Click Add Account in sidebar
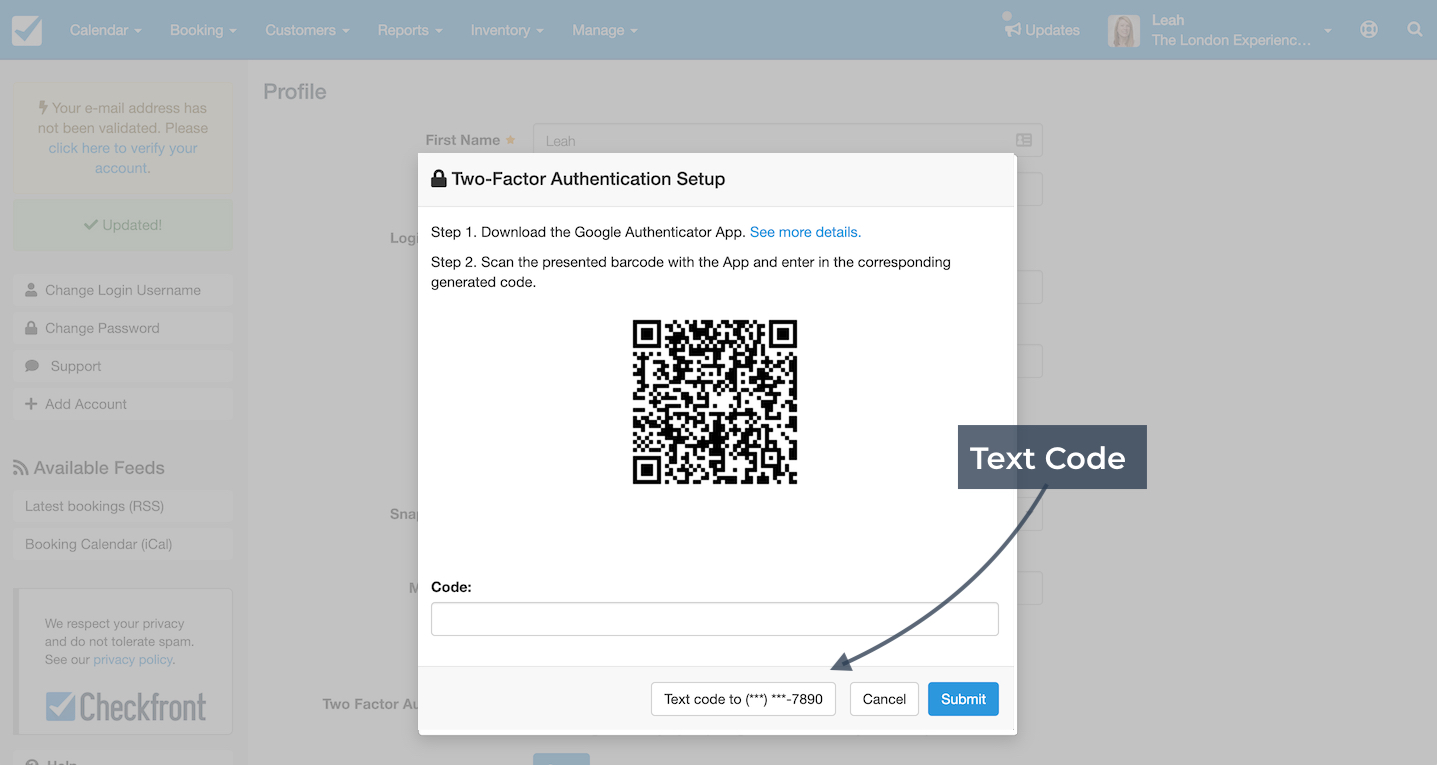The width and height of the screenshot is (1437, 765). [123, 404]
